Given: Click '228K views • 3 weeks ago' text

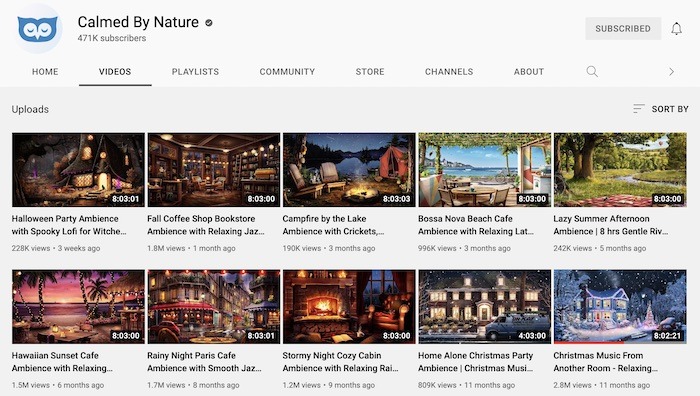Looking at the screenshot, I should tap(56, 248).
